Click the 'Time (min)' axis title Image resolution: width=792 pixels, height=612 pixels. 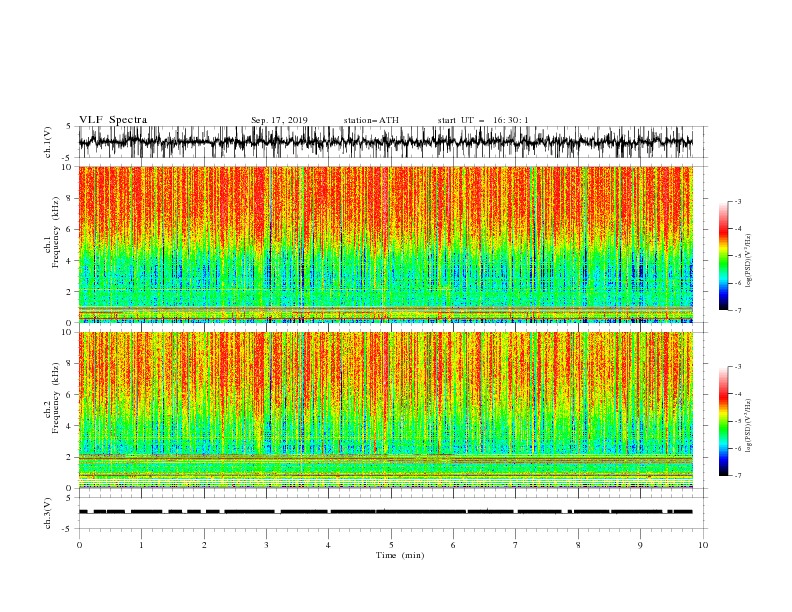[400, 555]
